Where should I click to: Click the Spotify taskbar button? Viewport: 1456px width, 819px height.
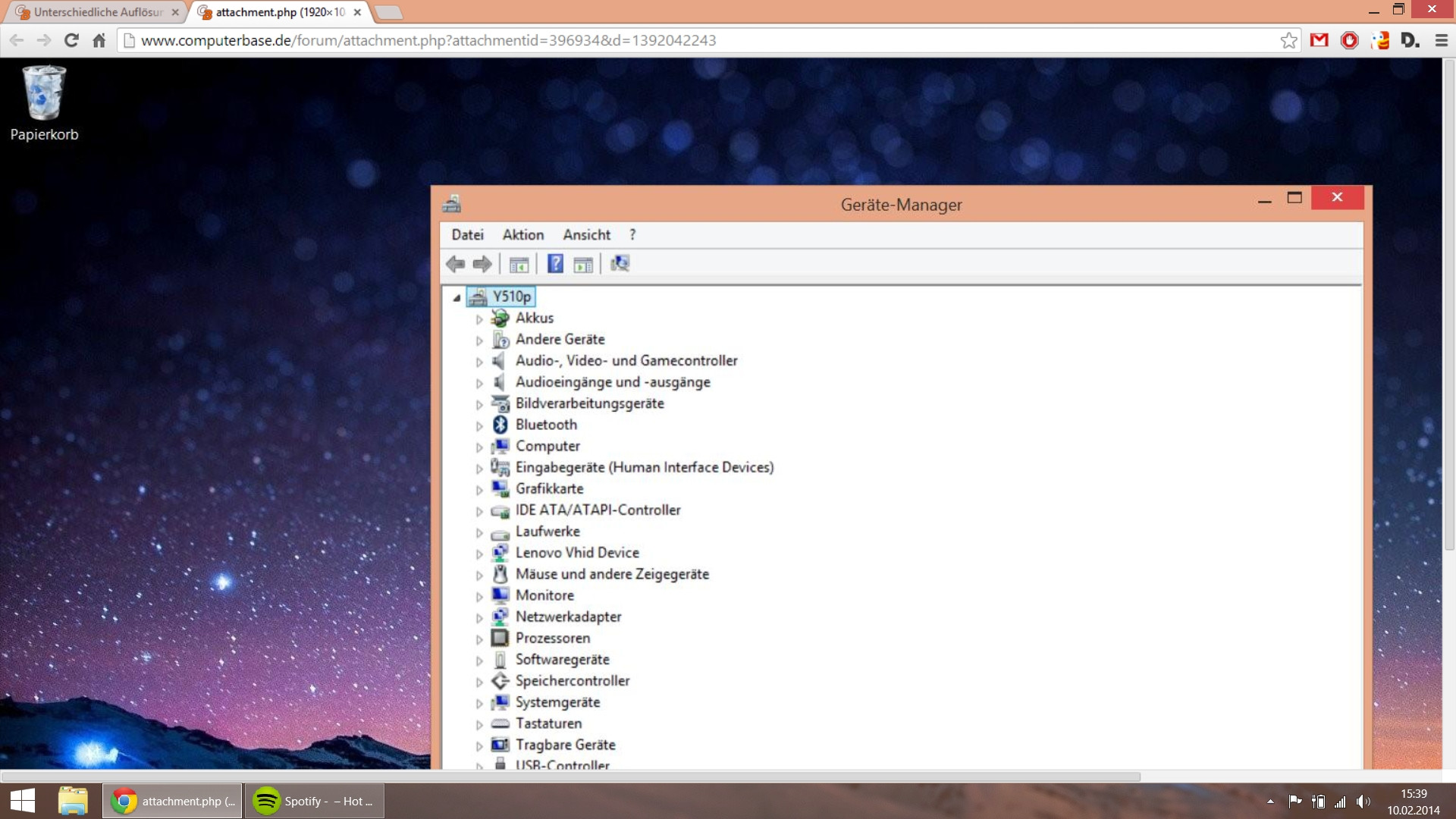(x=315, y=801)
